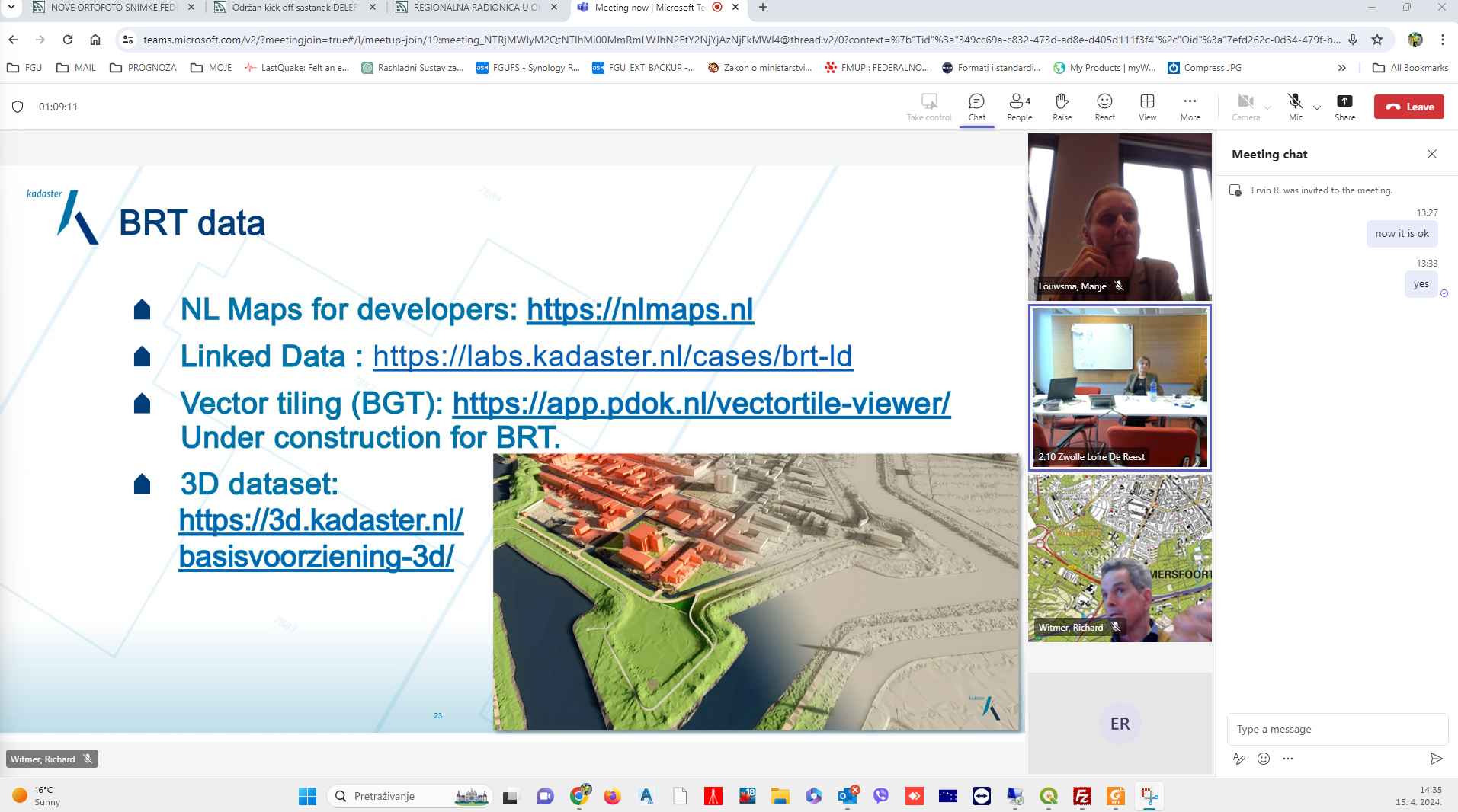Image resolution: width=1458 pixels, height=812 pixels.
Task: Click the shield security icon near timer
Action: point(18,107)
